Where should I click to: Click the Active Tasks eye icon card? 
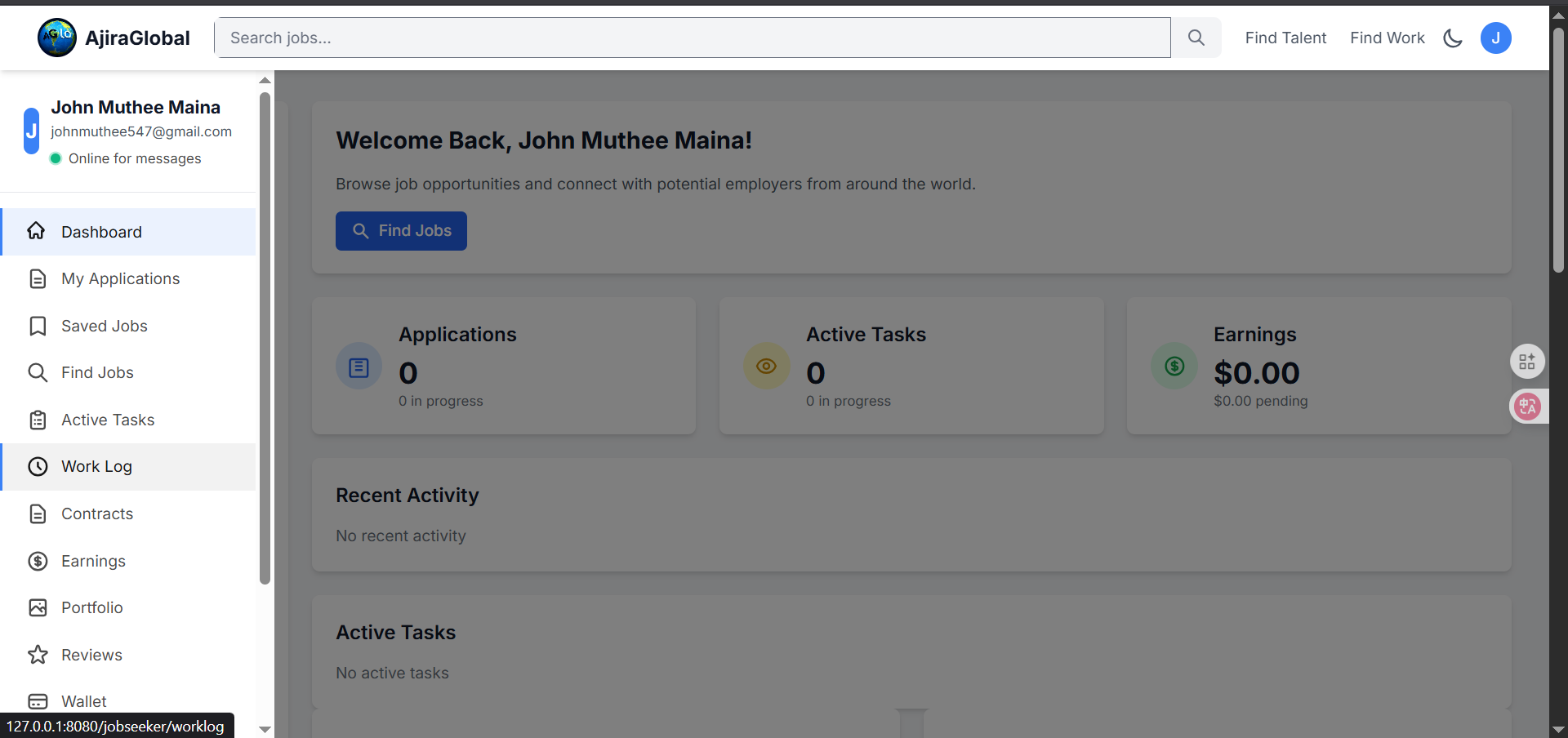[x=766, y=366]
